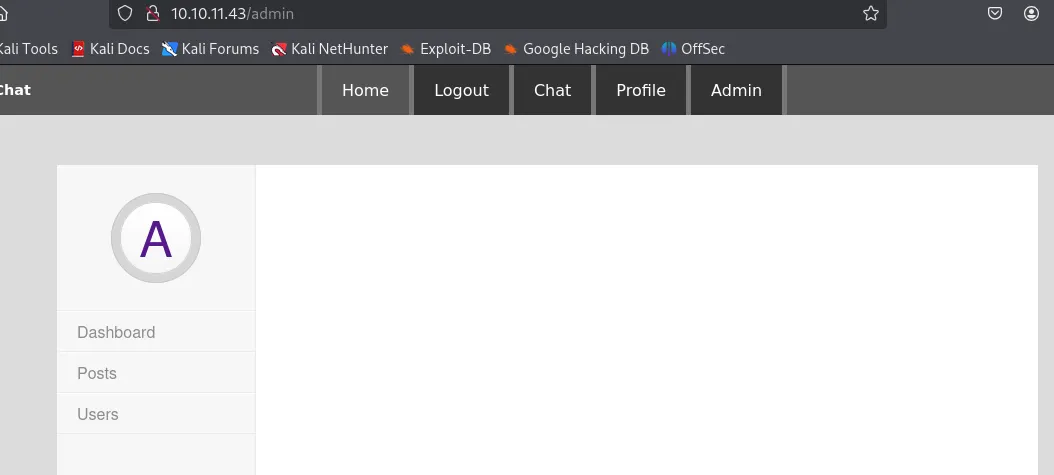Open the Exploit-DB bookmark
The image size is (1054, 475).
pyautogui.click(x=446, y=49)
